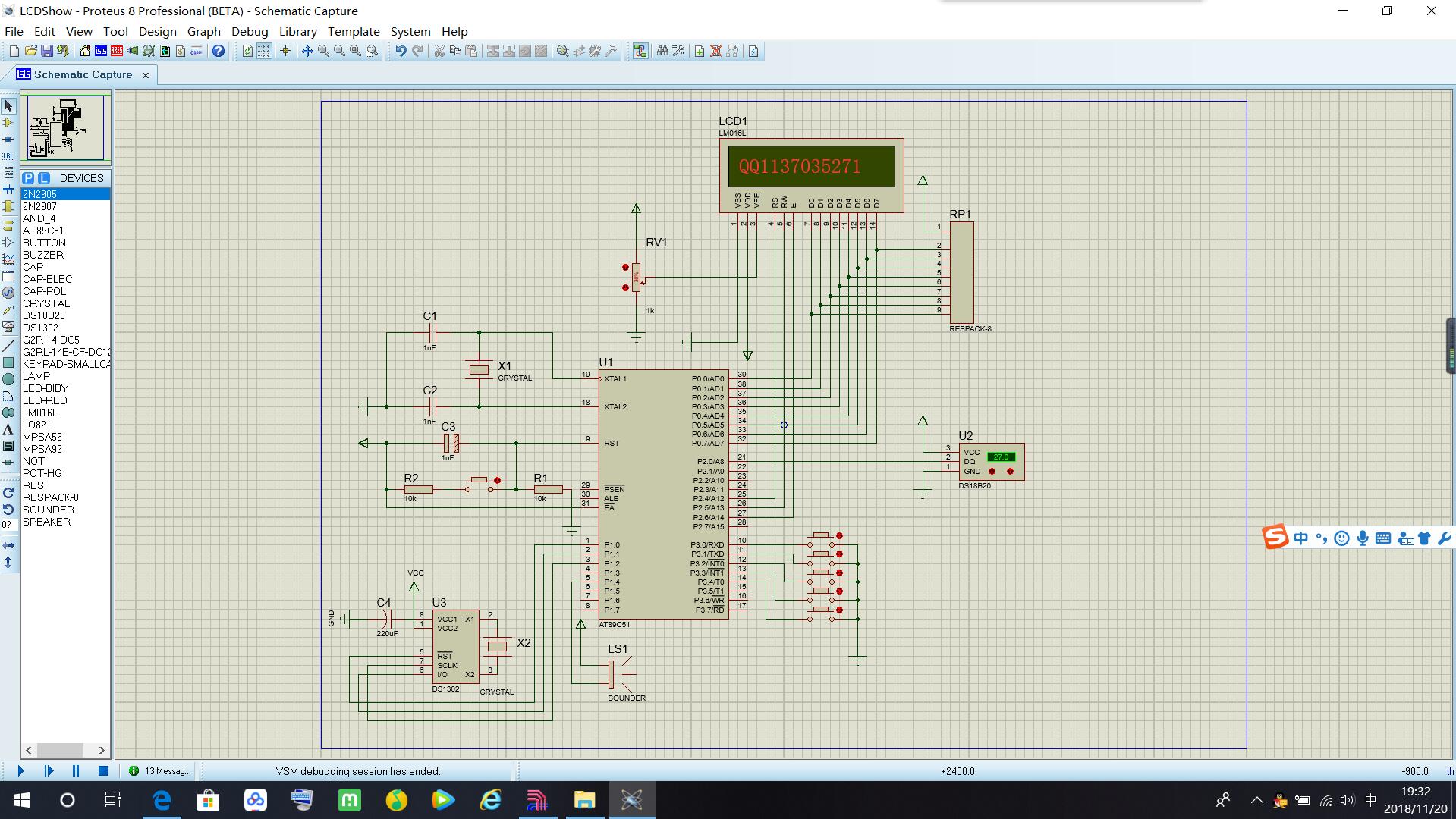Start the simulation with Play
The height and width of the screenshot is (819, 1456).
20,771
